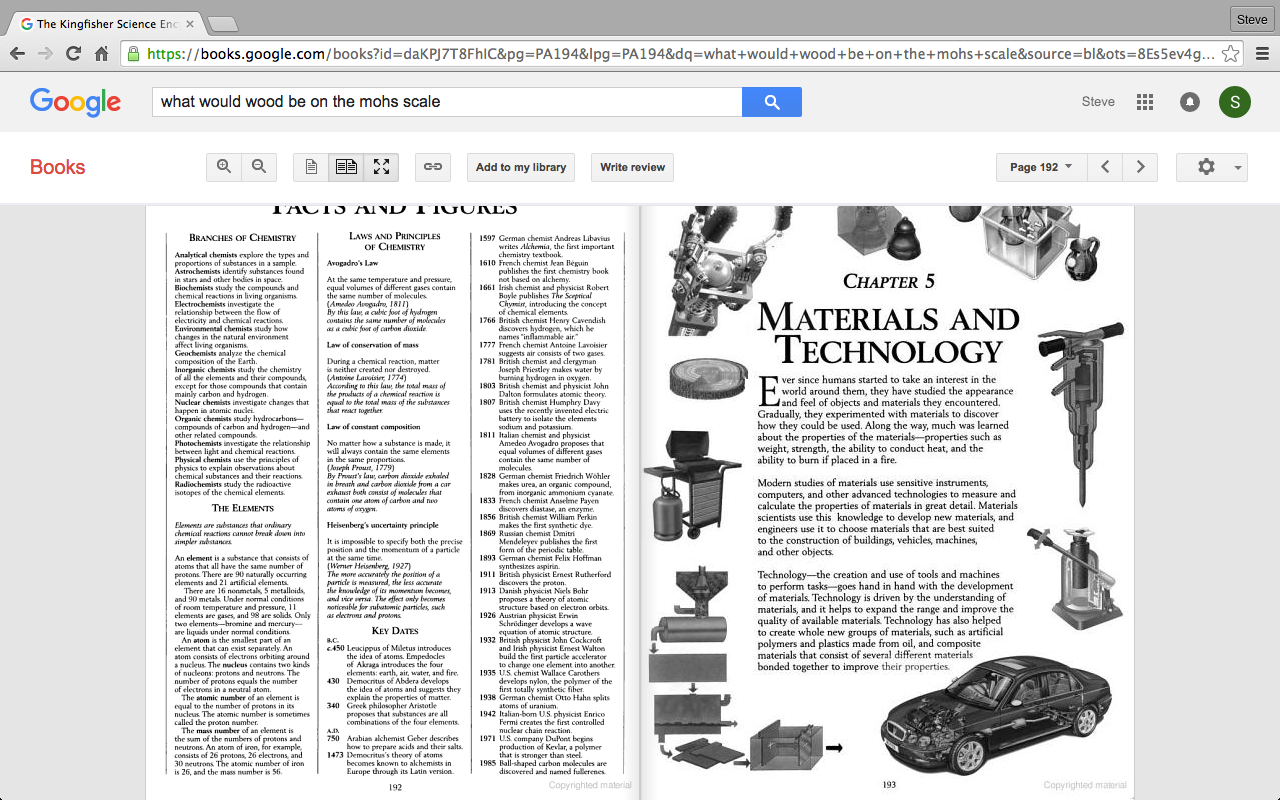
Task: Click Steve profile button in Chrome title bar
Action: (1251, 19)
